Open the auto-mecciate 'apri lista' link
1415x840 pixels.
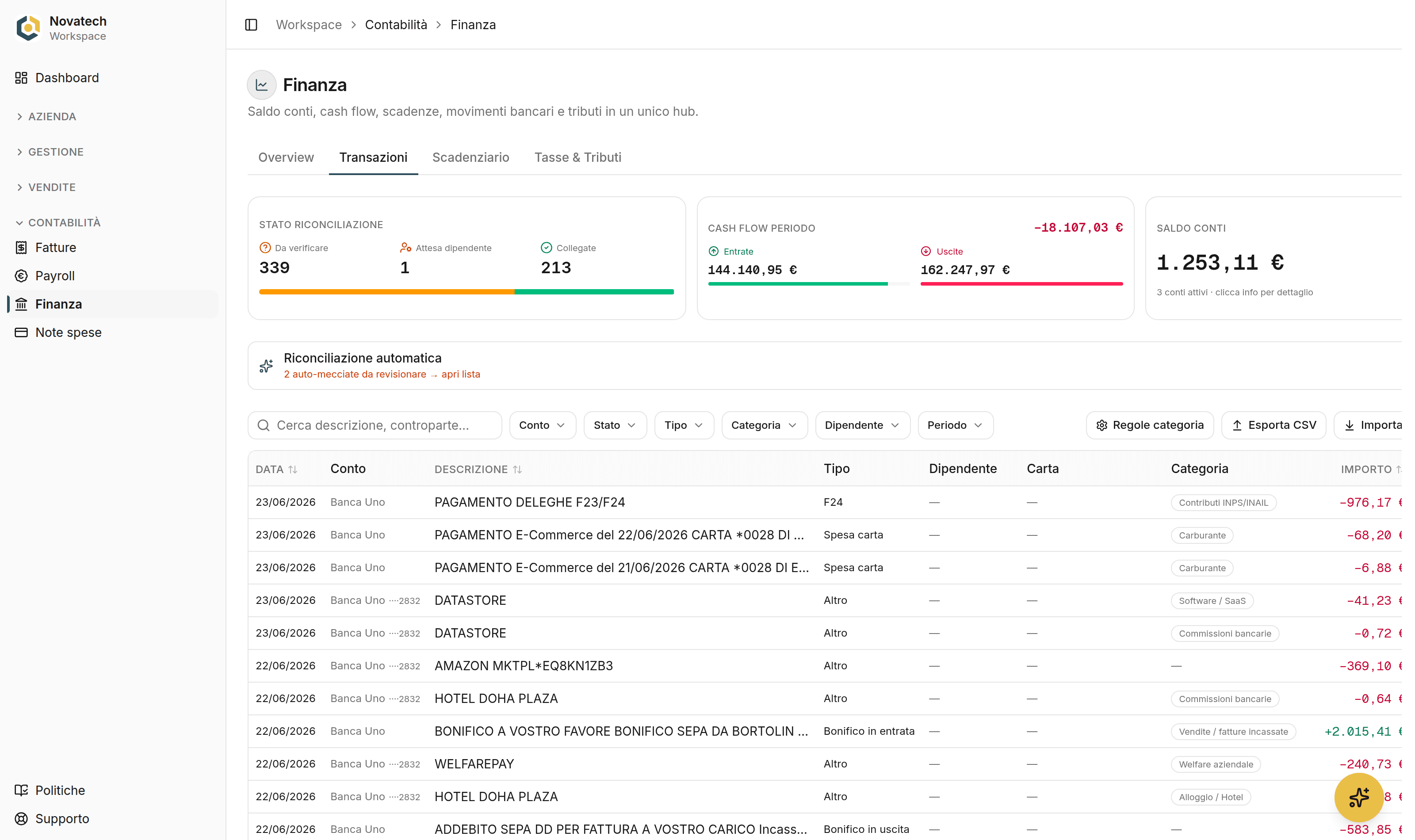(460, 374)
